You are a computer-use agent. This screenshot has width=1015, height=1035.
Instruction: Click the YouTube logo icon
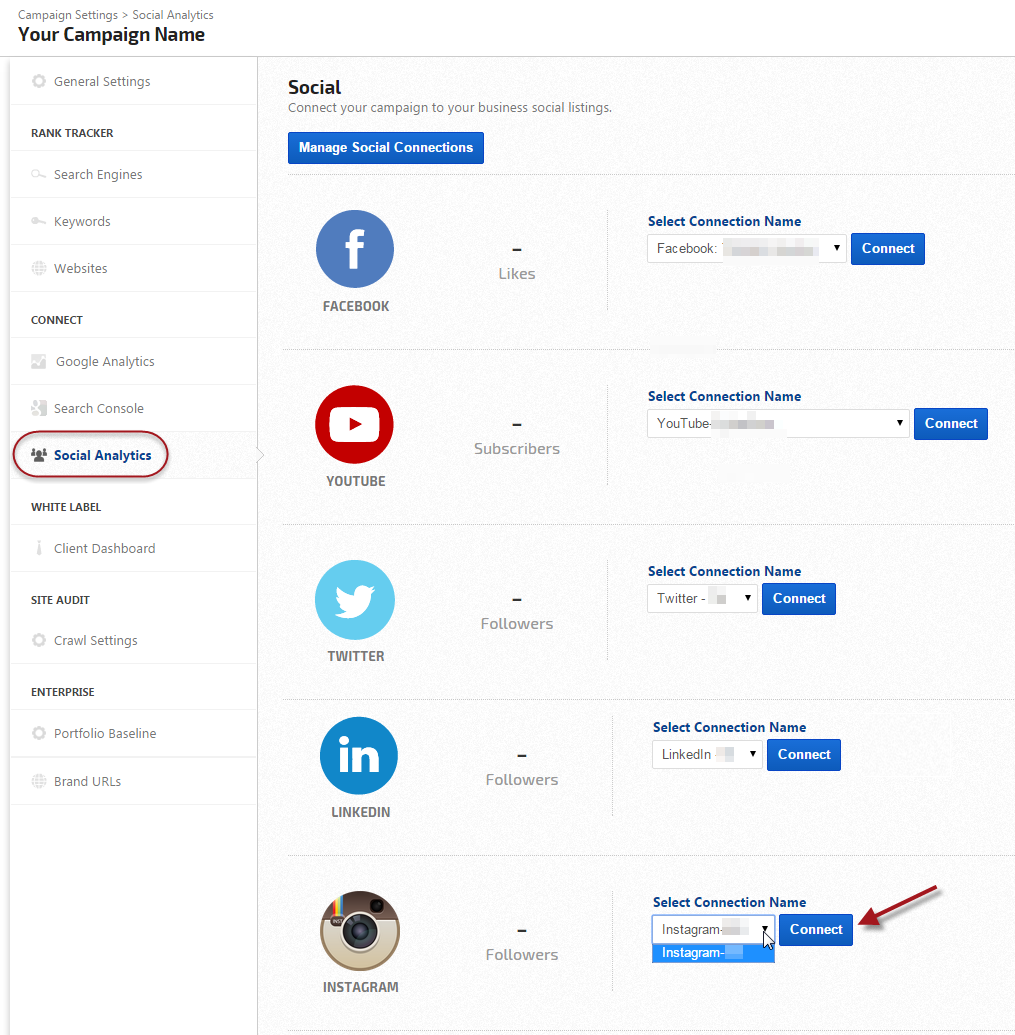[x=354, y=424]
